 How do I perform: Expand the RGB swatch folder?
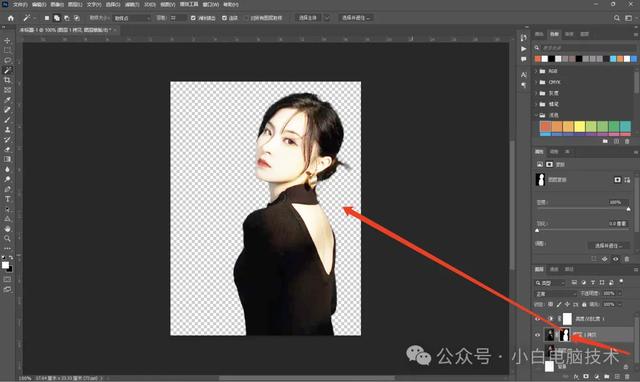tap(536, 71)
